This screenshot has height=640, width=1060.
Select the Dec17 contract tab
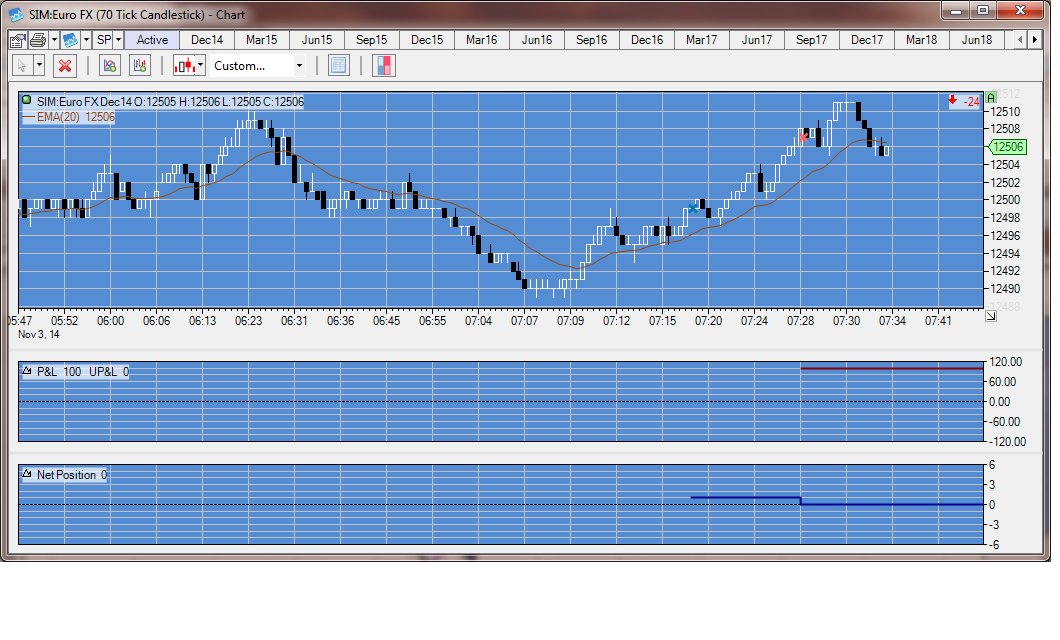[867, 40]
